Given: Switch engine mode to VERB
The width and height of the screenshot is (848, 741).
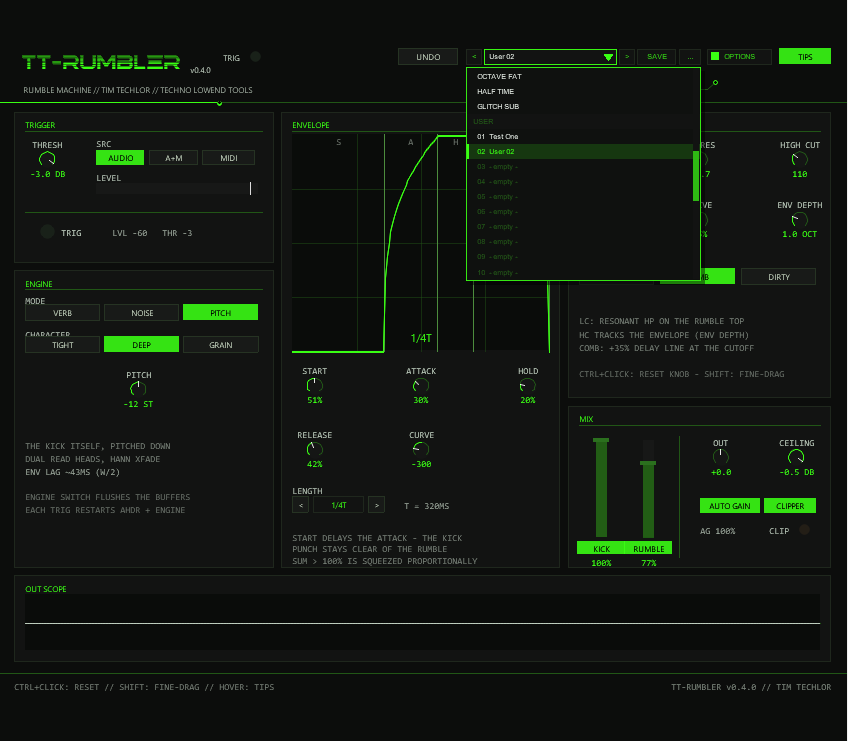Looking at the screenshot, I should pos(62,313).
